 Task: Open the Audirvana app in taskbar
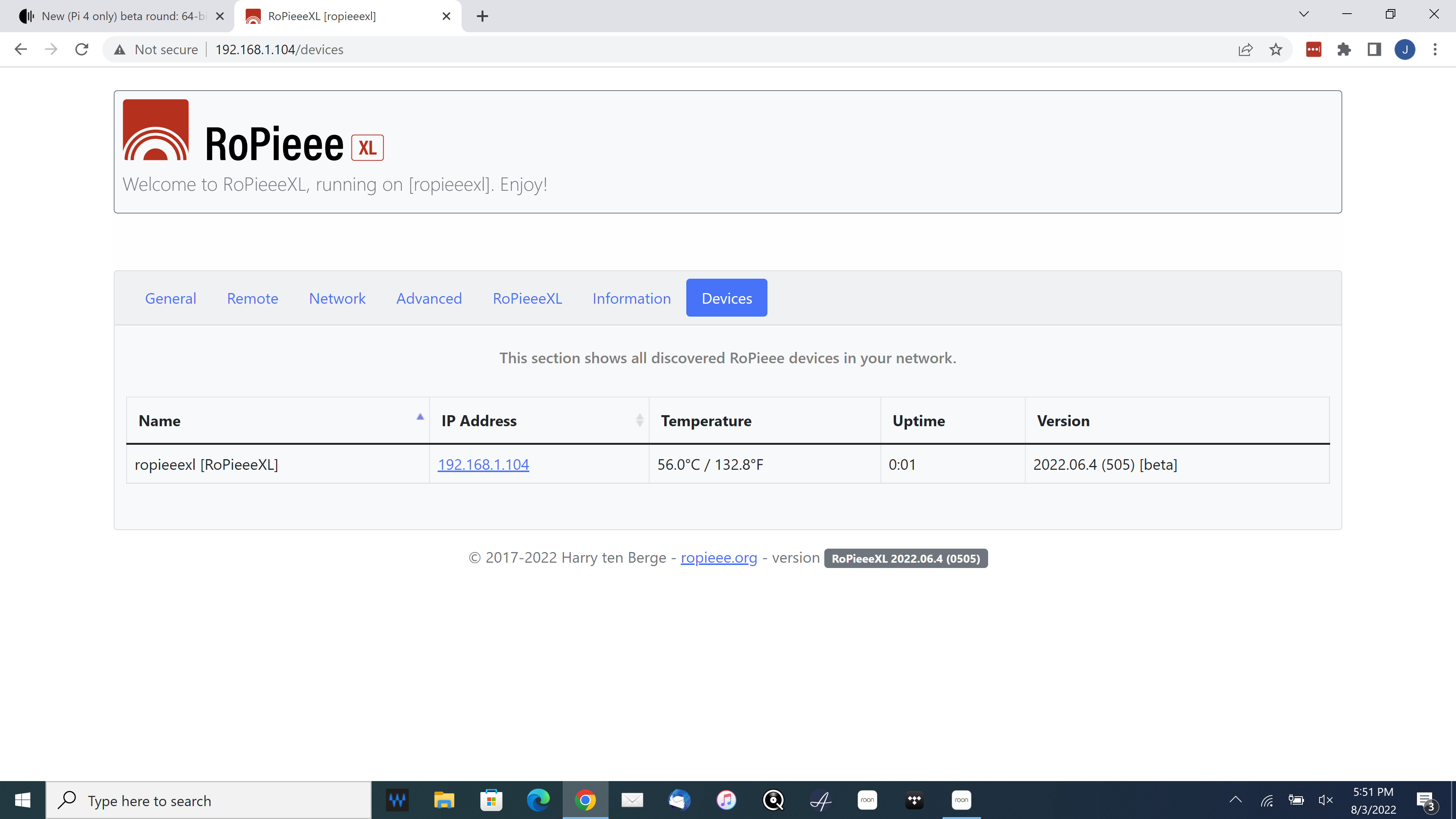click(820, 800)
